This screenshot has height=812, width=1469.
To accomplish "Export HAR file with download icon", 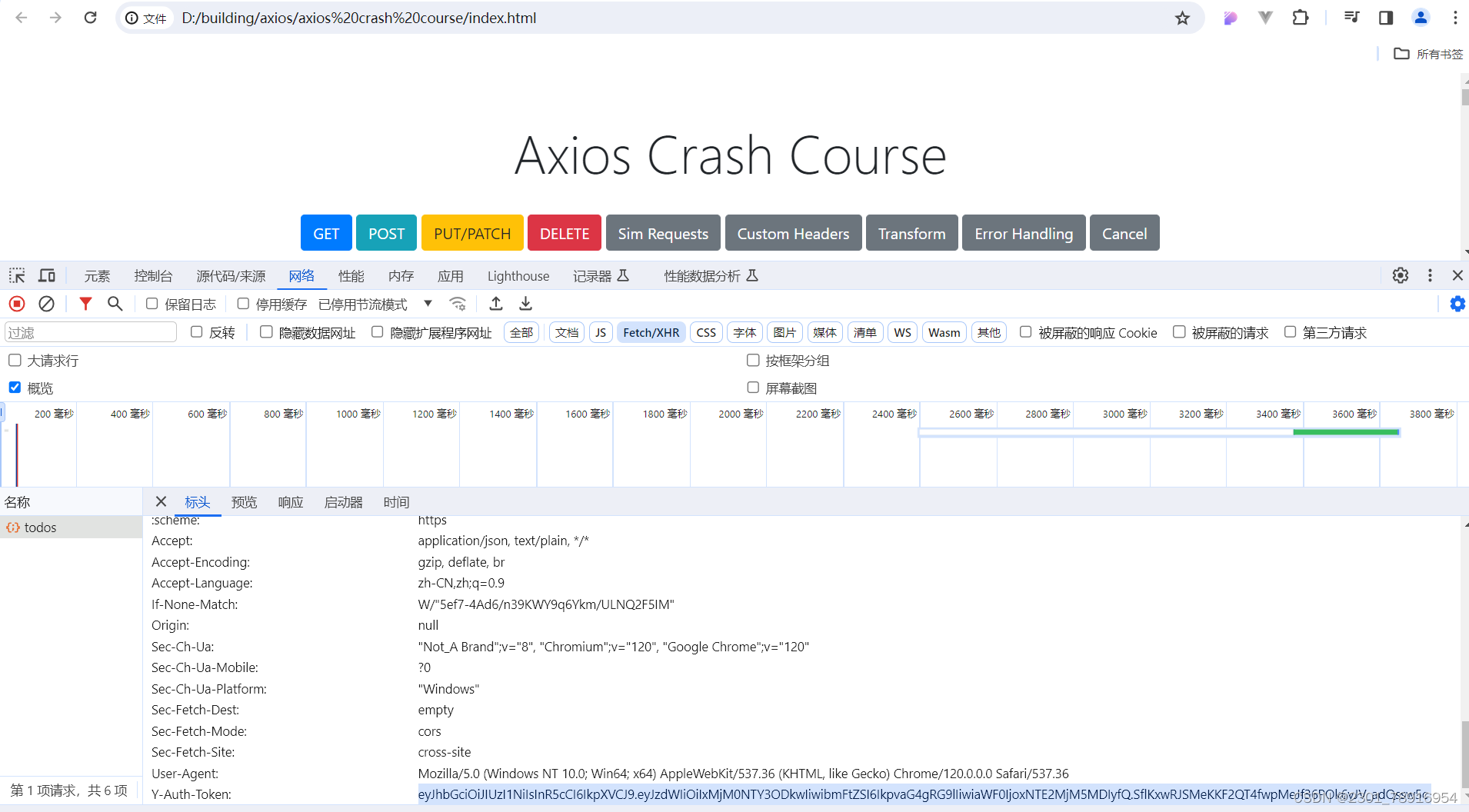I will pyautogui.click(x=525, y=304).
